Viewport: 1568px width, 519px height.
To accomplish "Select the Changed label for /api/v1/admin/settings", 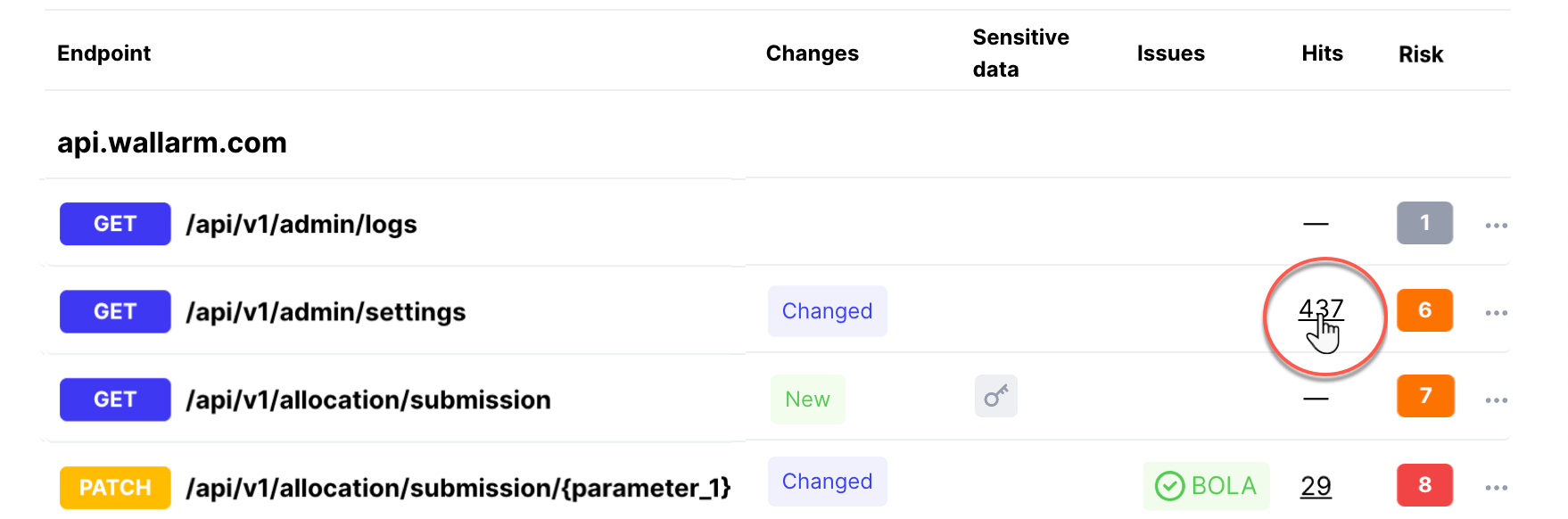I will click(x=827, y=310).
